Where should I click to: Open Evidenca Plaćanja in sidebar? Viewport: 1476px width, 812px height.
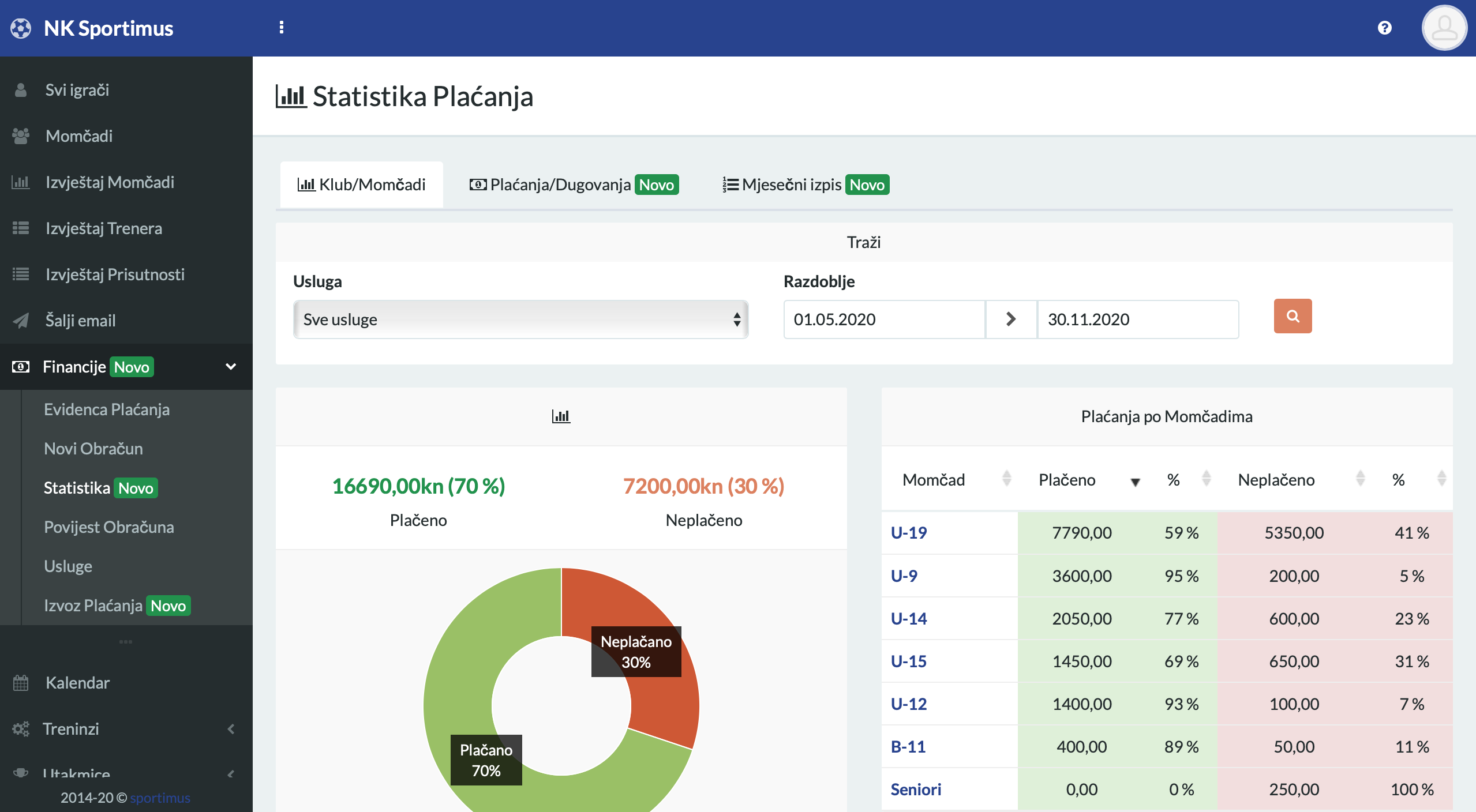tap(107, 409)
